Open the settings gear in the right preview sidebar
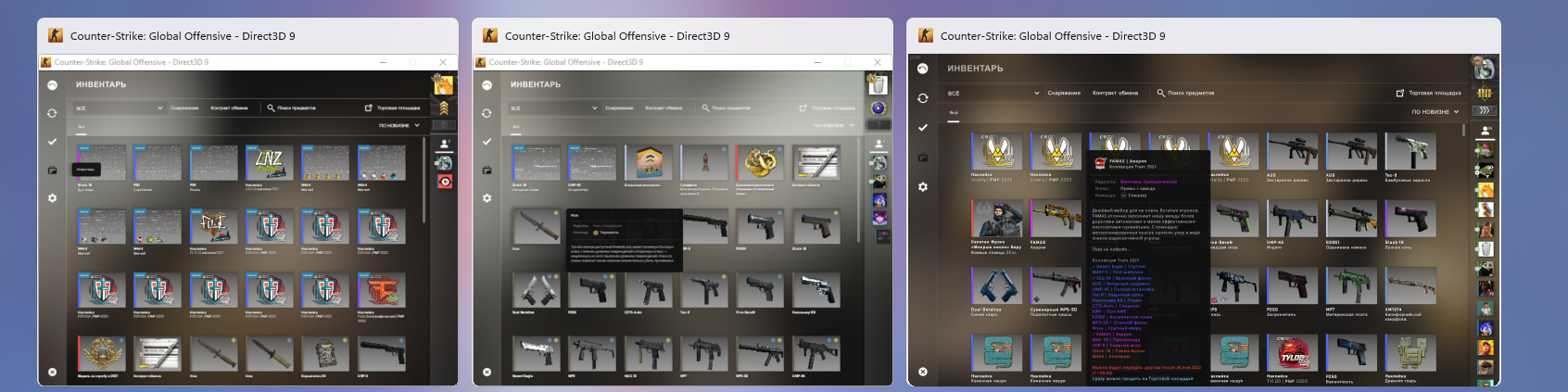Screen dimensions: 1568x392 [x=923, y=186]
